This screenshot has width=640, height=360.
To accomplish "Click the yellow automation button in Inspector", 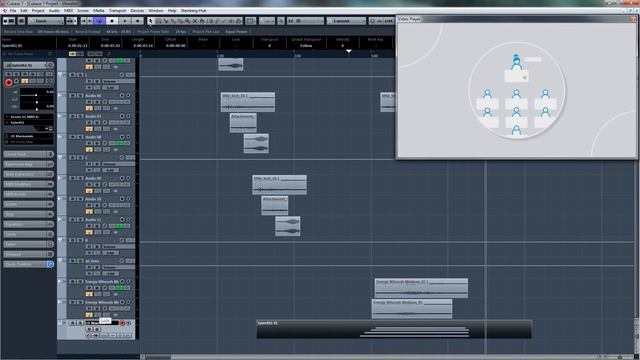I will click(24, 81).
